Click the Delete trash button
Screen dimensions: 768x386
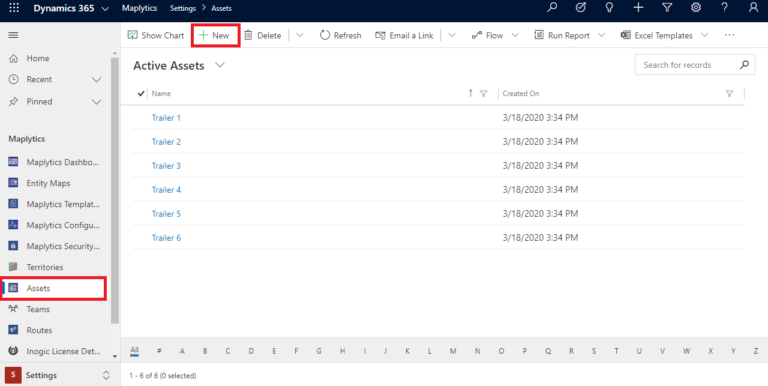pos(263,35)
